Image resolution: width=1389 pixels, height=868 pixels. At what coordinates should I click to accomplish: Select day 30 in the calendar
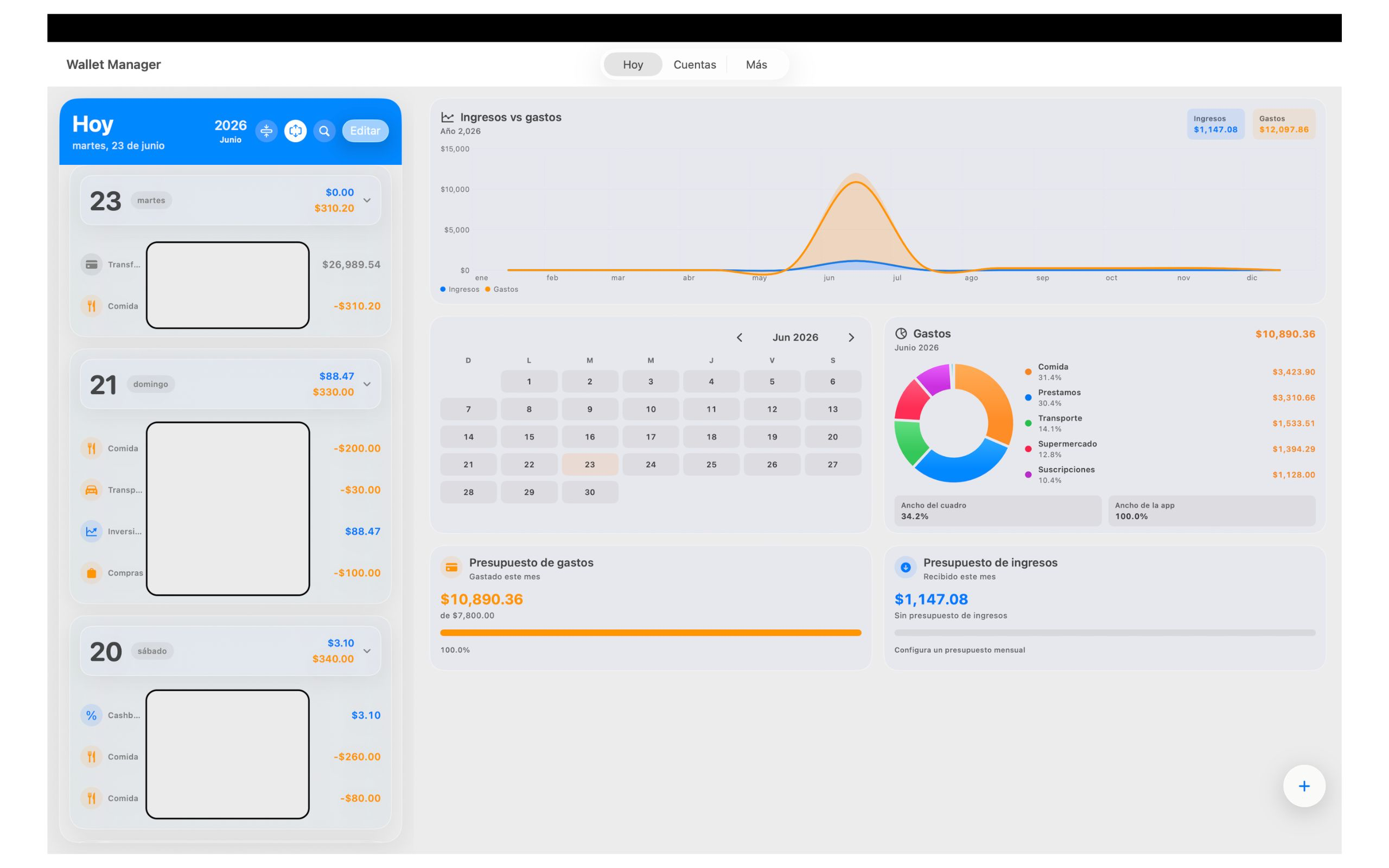[x=589, y=492]
